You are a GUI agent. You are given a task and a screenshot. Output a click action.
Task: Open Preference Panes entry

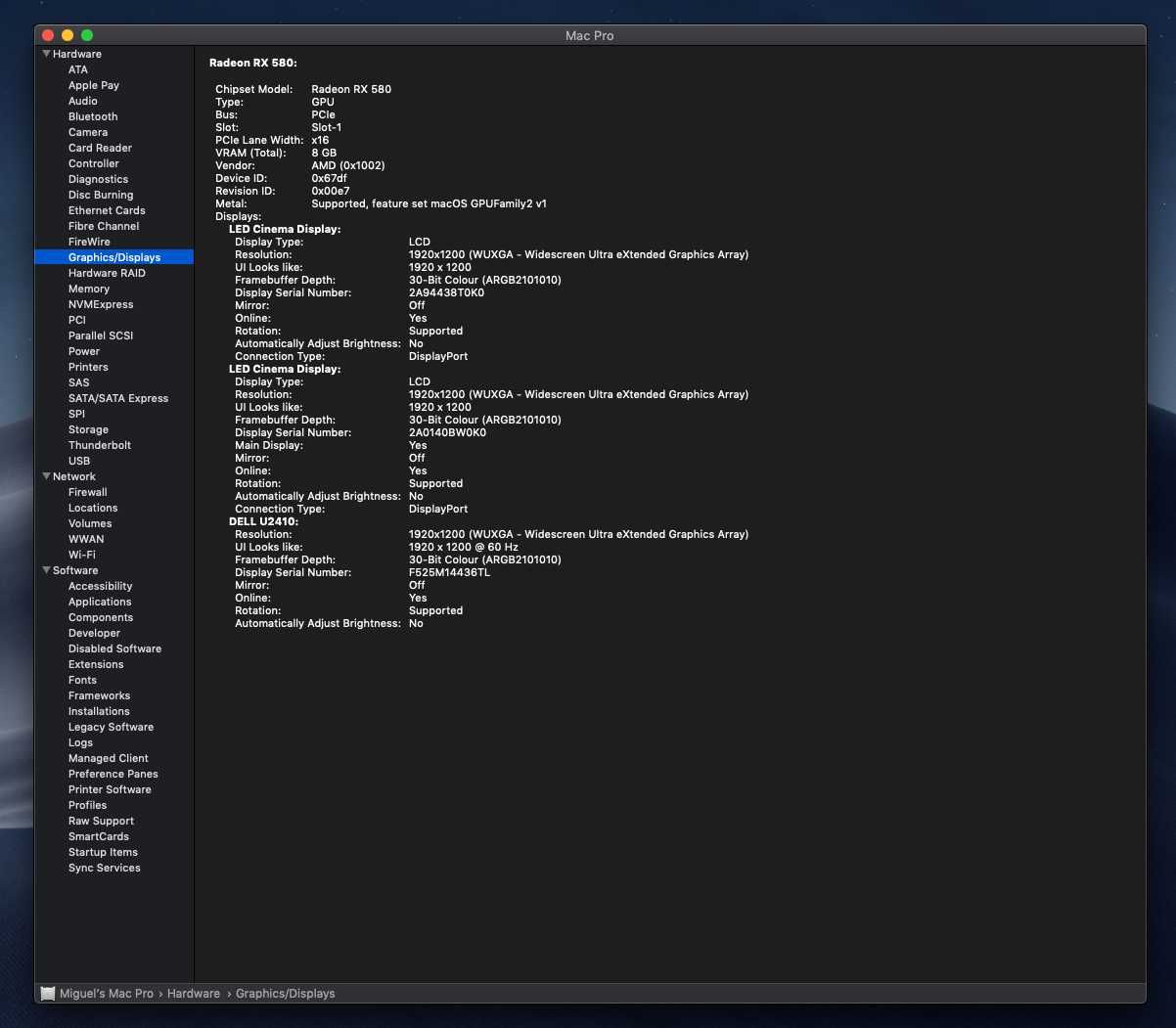coord(113,774)
